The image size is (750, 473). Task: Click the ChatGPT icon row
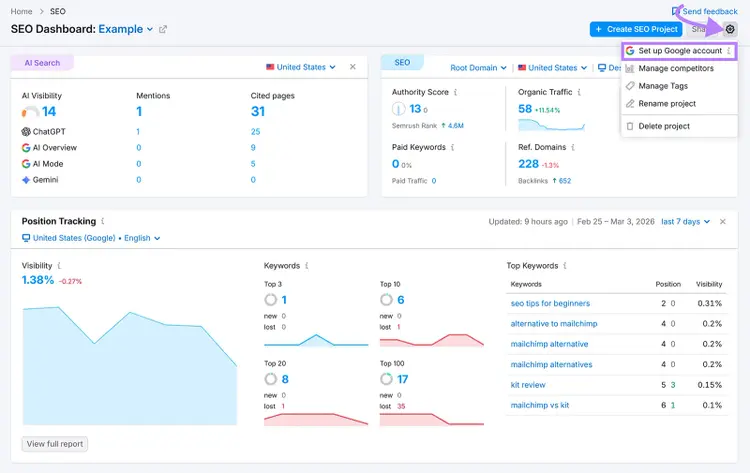[x=26, y=132]
